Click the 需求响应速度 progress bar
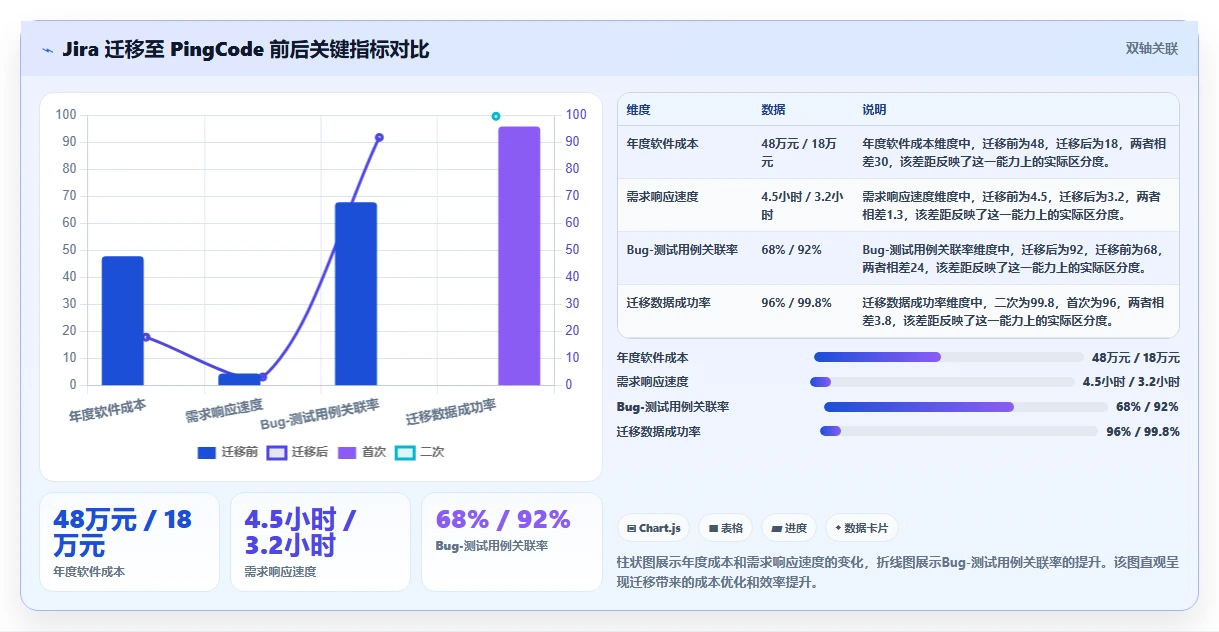1219x632 pixels. (942, 382)
